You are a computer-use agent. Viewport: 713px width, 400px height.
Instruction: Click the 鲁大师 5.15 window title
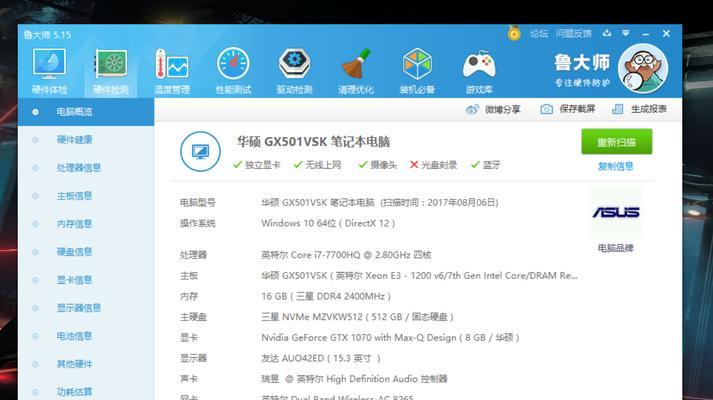pyautogui.click(x=47, y=35)
